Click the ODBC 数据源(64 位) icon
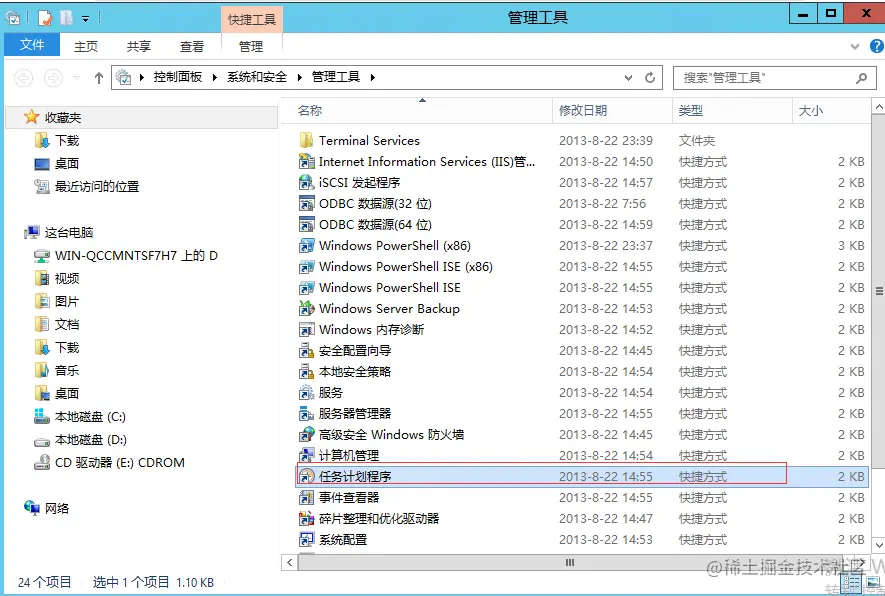Viewport: 885px width, 596px height. [x=306, y=225]
